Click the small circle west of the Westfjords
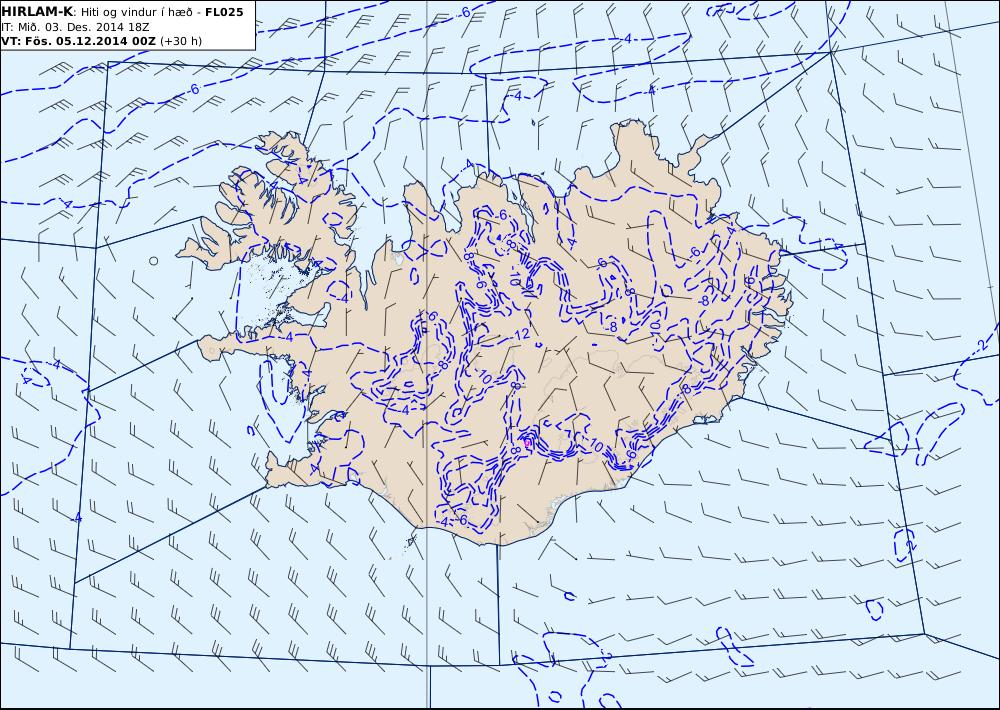 click(153, 261)
